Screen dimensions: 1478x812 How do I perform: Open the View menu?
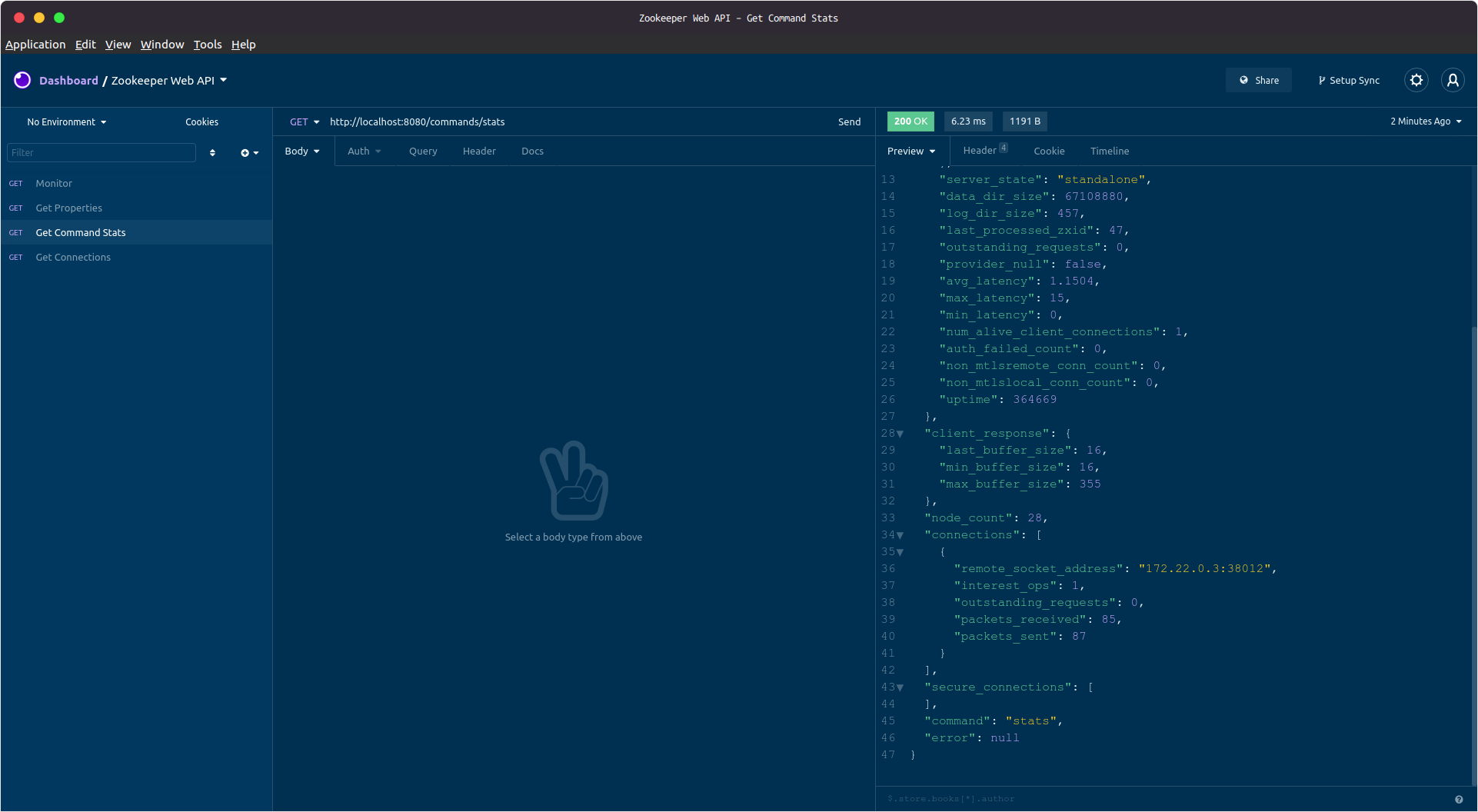click(118, 45)
